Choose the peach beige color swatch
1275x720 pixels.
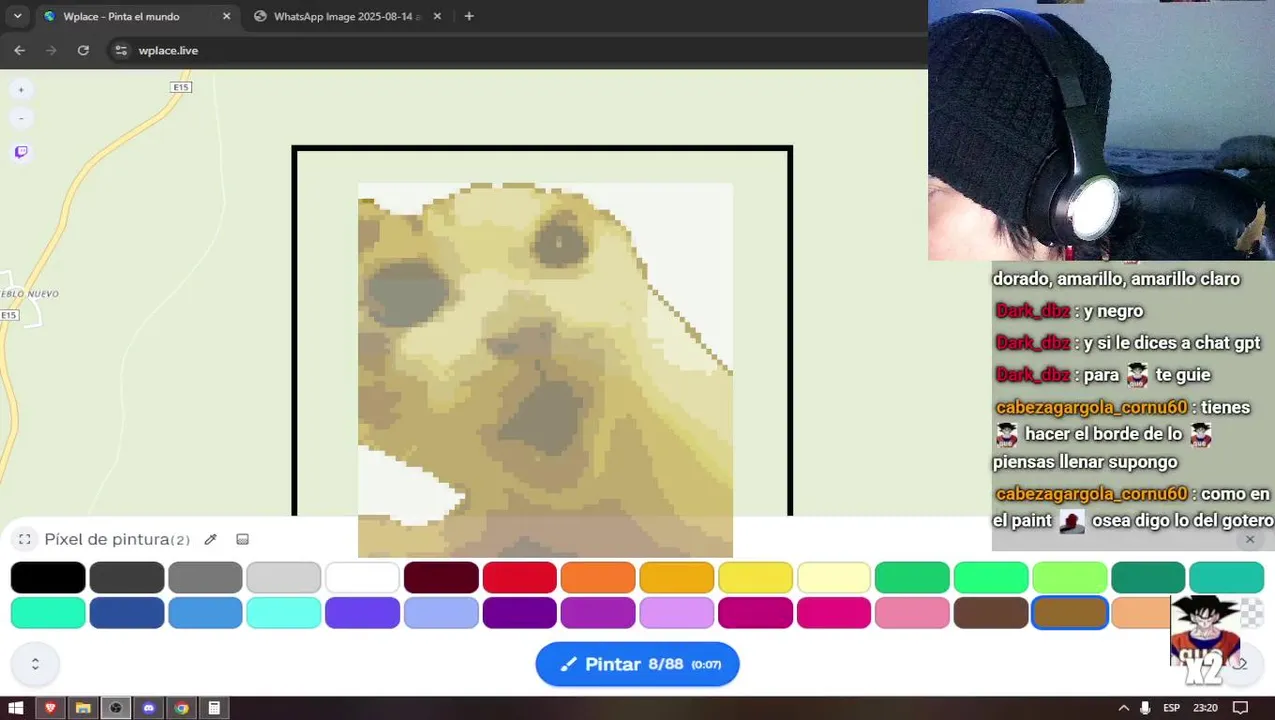[1141, 612]
